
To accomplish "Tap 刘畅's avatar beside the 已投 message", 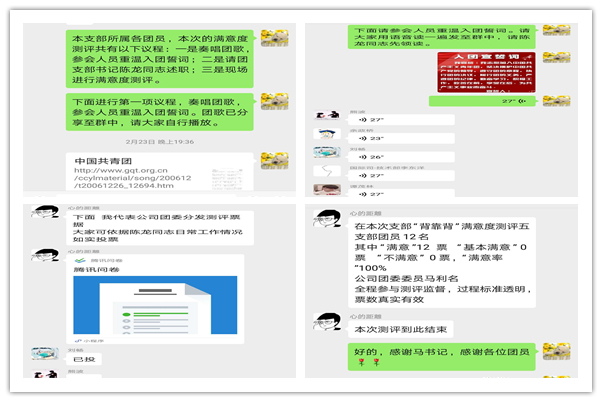I will coord(45,354).
